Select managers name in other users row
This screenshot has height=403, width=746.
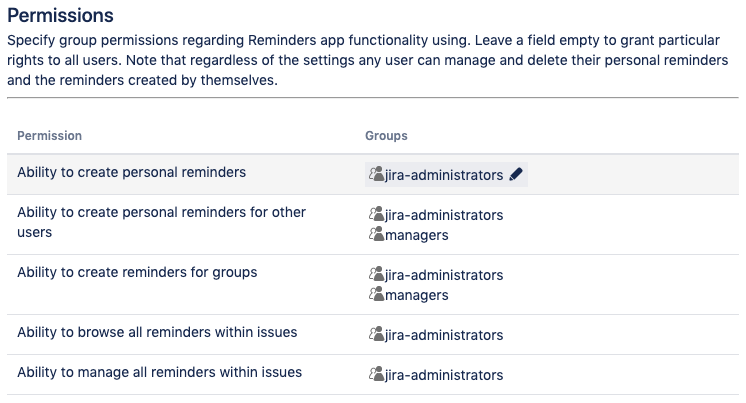point(416,235)
